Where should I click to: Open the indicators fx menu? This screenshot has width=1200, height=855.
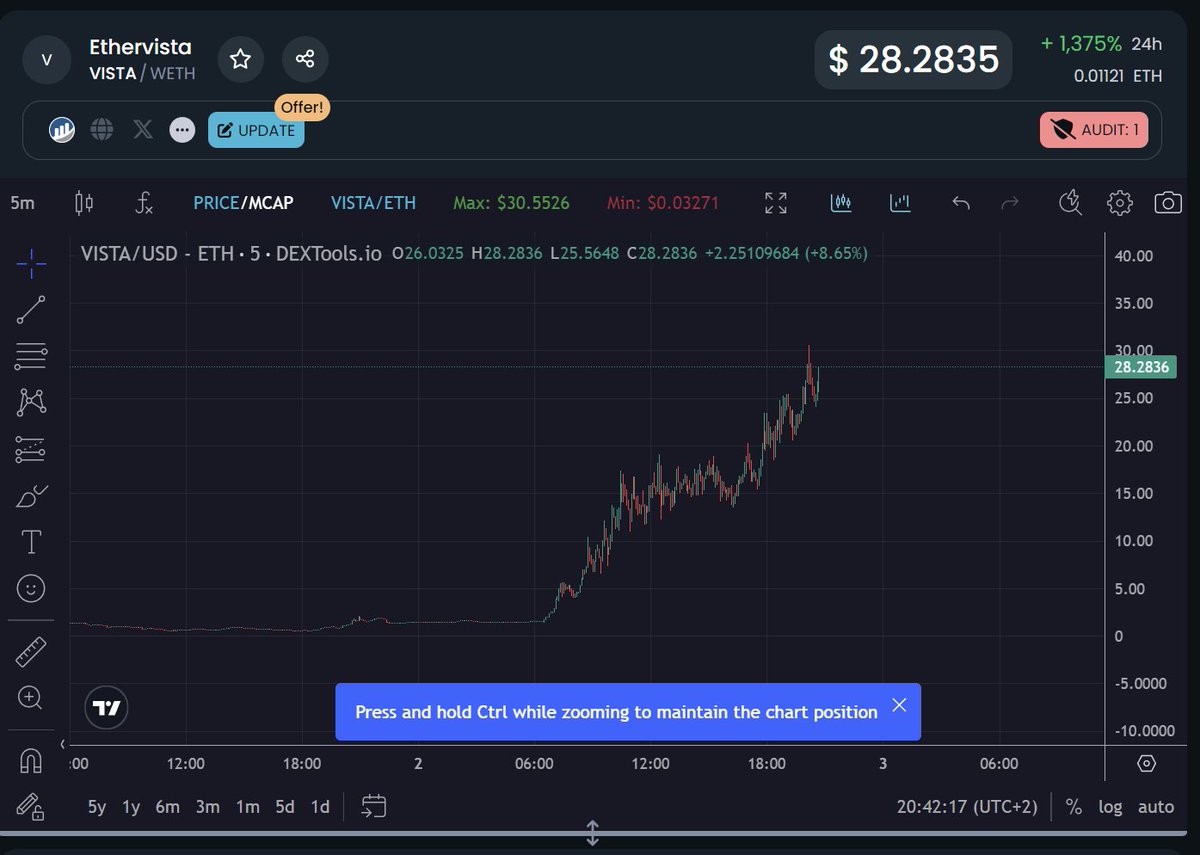tap(143, 203)
